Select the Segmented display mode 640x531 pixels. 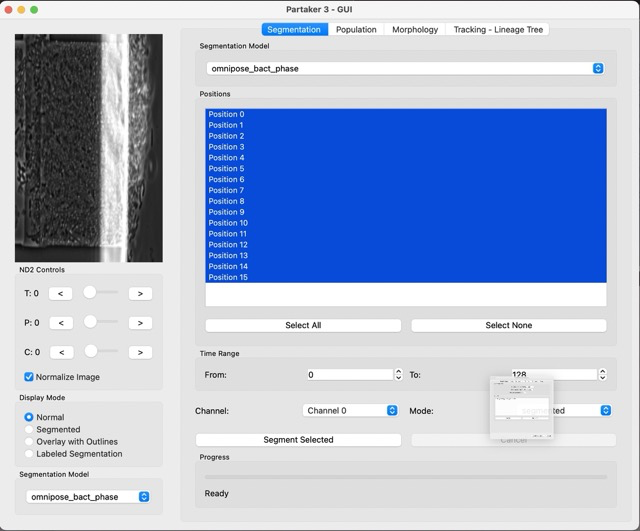point(29,429)
